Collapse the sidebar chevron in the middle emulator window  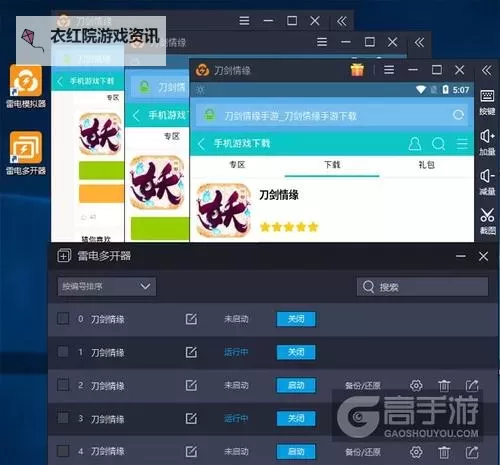(x=419, y=42)
